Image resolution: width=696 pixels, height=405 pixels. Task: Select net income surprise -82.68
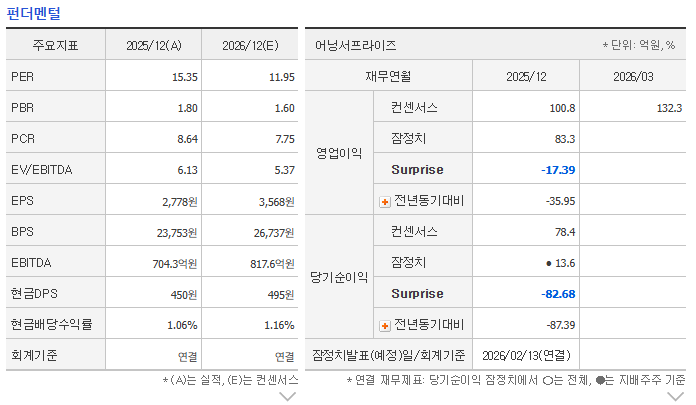[x=558, y=294]
